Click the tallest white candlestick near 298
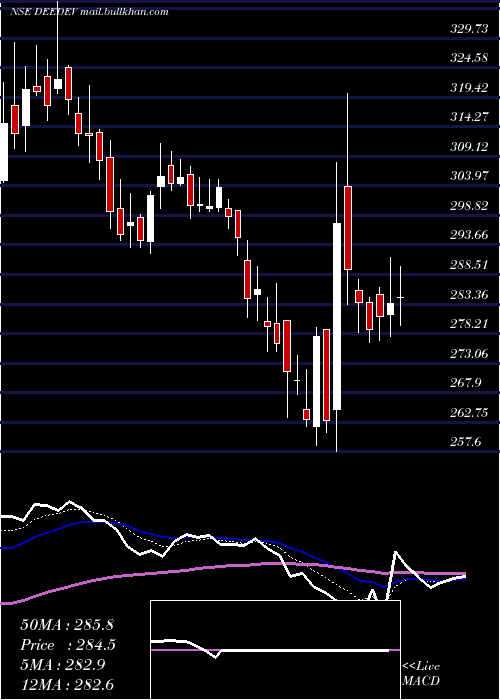Image resolution: width=500 pixels, height=700 pixels. click(337, 316)
